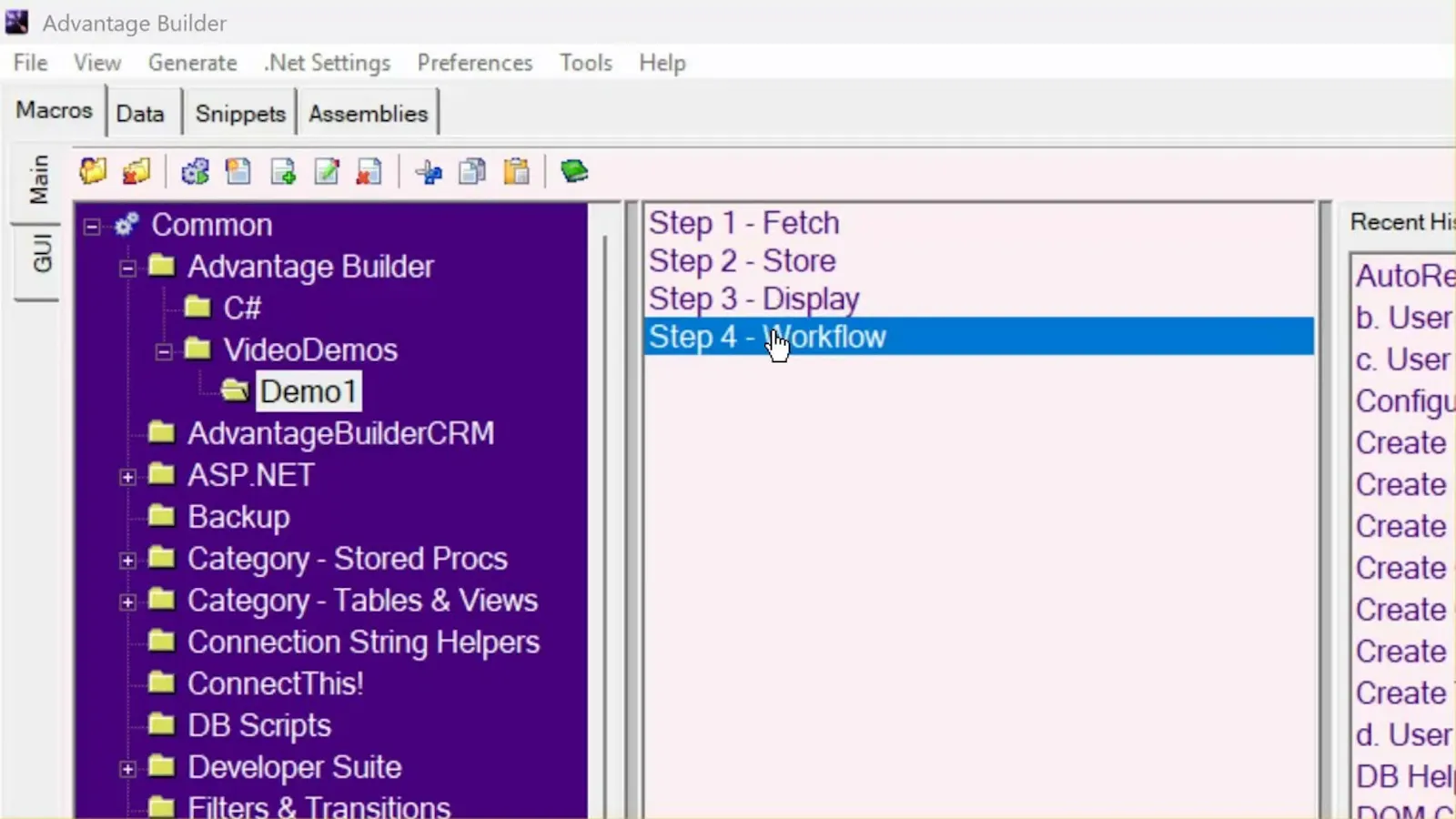Open the .Net Settings menu
The height and width of the screenshot is (819, 1456).
pyautogui.click(x=327, y=63)
